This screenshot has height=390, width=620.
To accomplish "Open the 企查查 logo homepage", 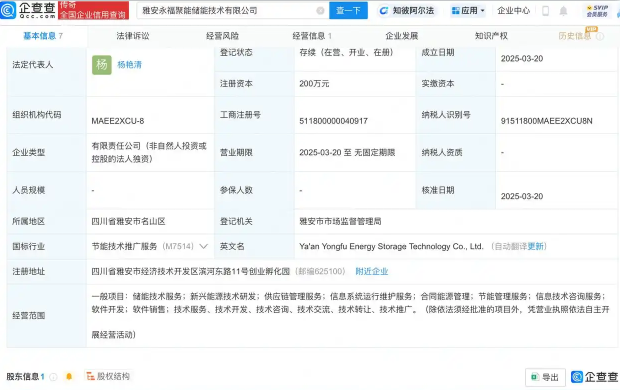I will (x=28, y=10).
